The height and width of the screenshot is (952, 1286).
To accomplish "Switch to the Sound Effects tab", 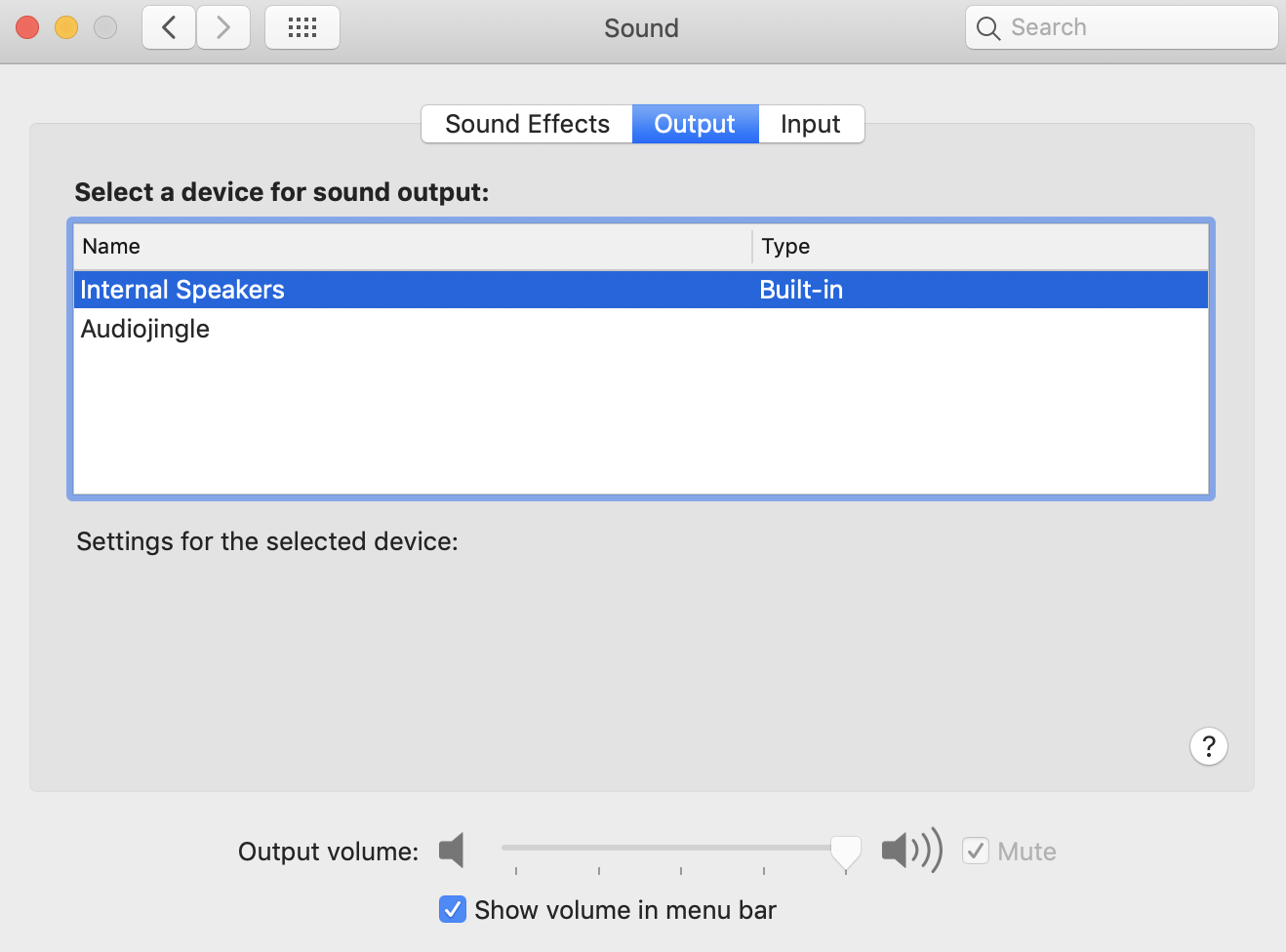I will coord(527,124).
